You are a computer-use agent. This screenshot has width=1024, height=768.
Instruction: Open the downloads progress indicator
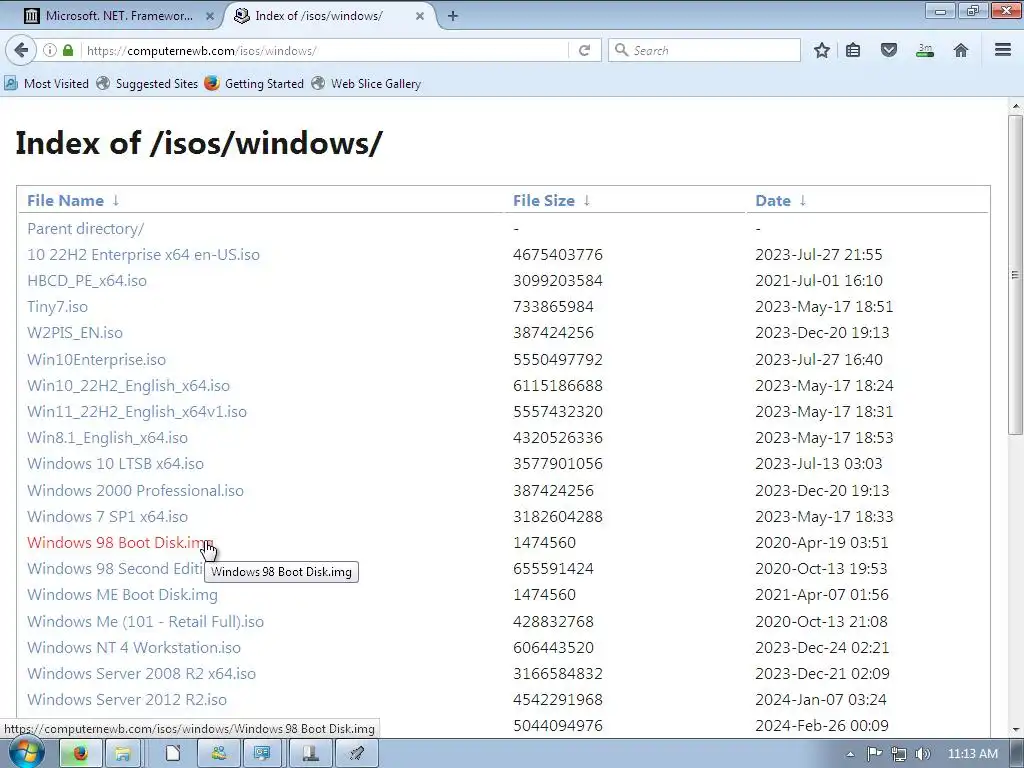925,50
